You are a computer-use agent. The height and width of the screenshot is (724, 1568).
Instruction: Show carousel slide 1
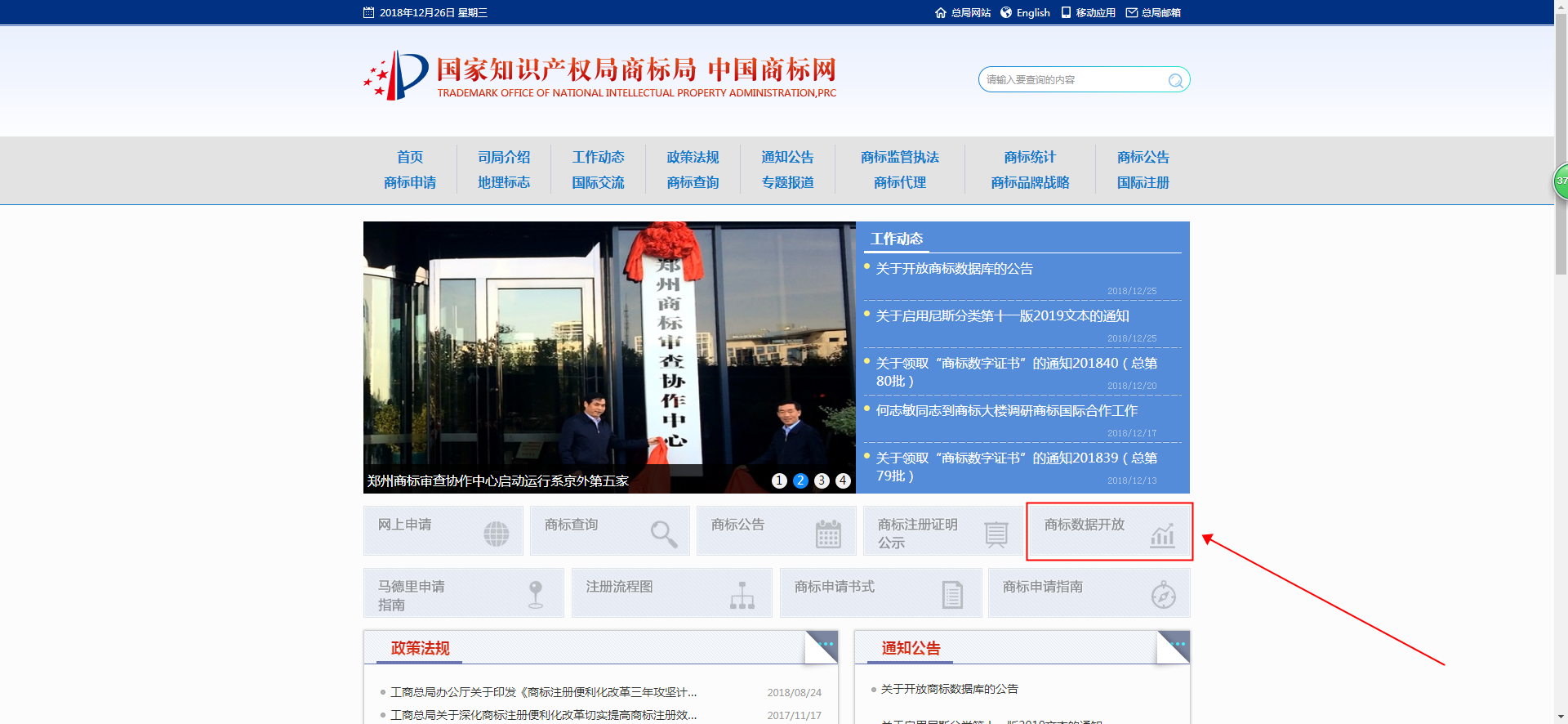click(x=779, y=480)
